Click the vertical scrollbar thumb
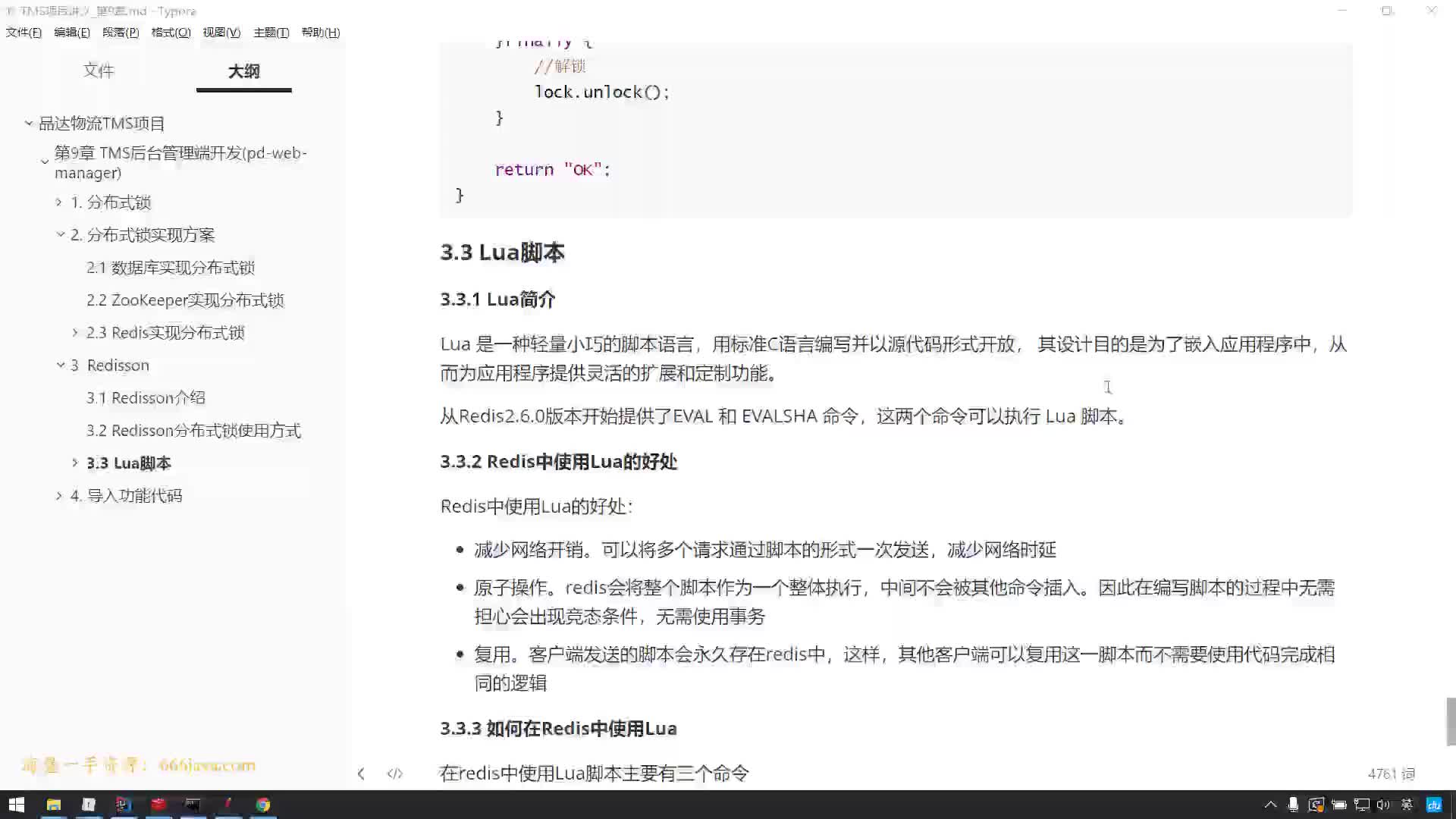Screen dimensions: 1456x819 (1451, 721)
